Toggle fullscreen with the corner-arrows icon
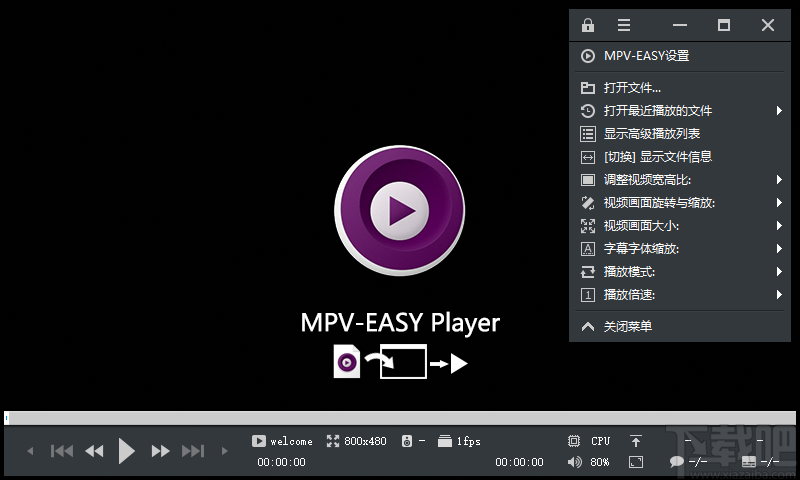Screen dimensions: 800x480 (636, 462)
